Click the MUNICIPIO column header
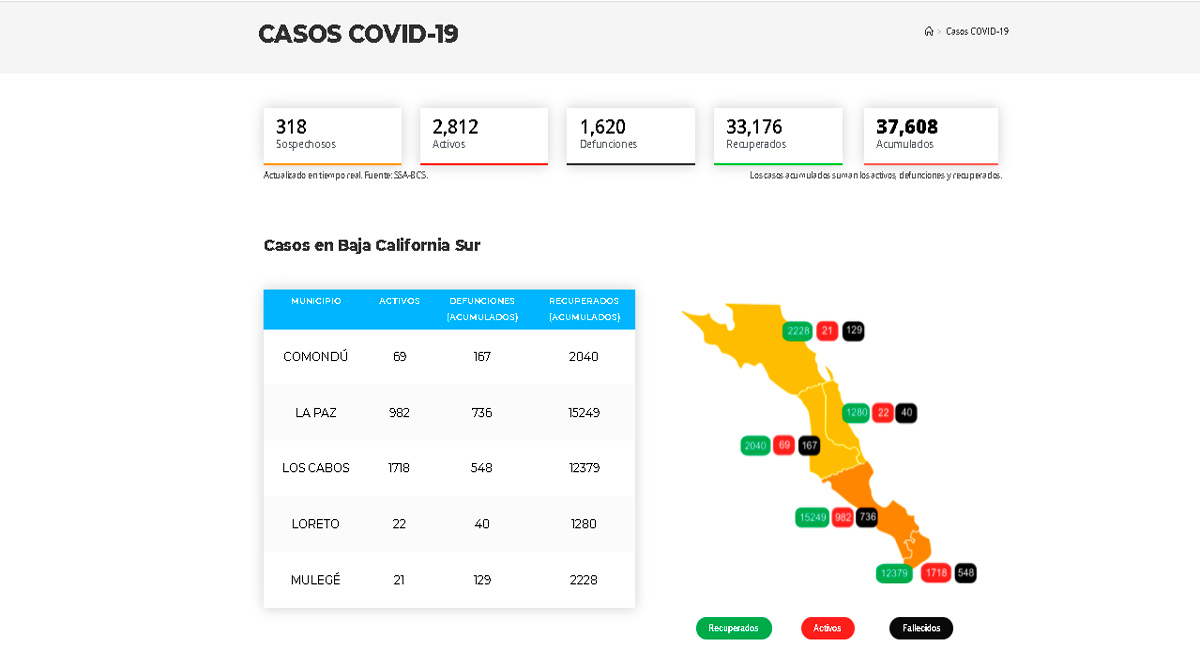This screenshot has height=666, width=1200. tap(315, 300)
